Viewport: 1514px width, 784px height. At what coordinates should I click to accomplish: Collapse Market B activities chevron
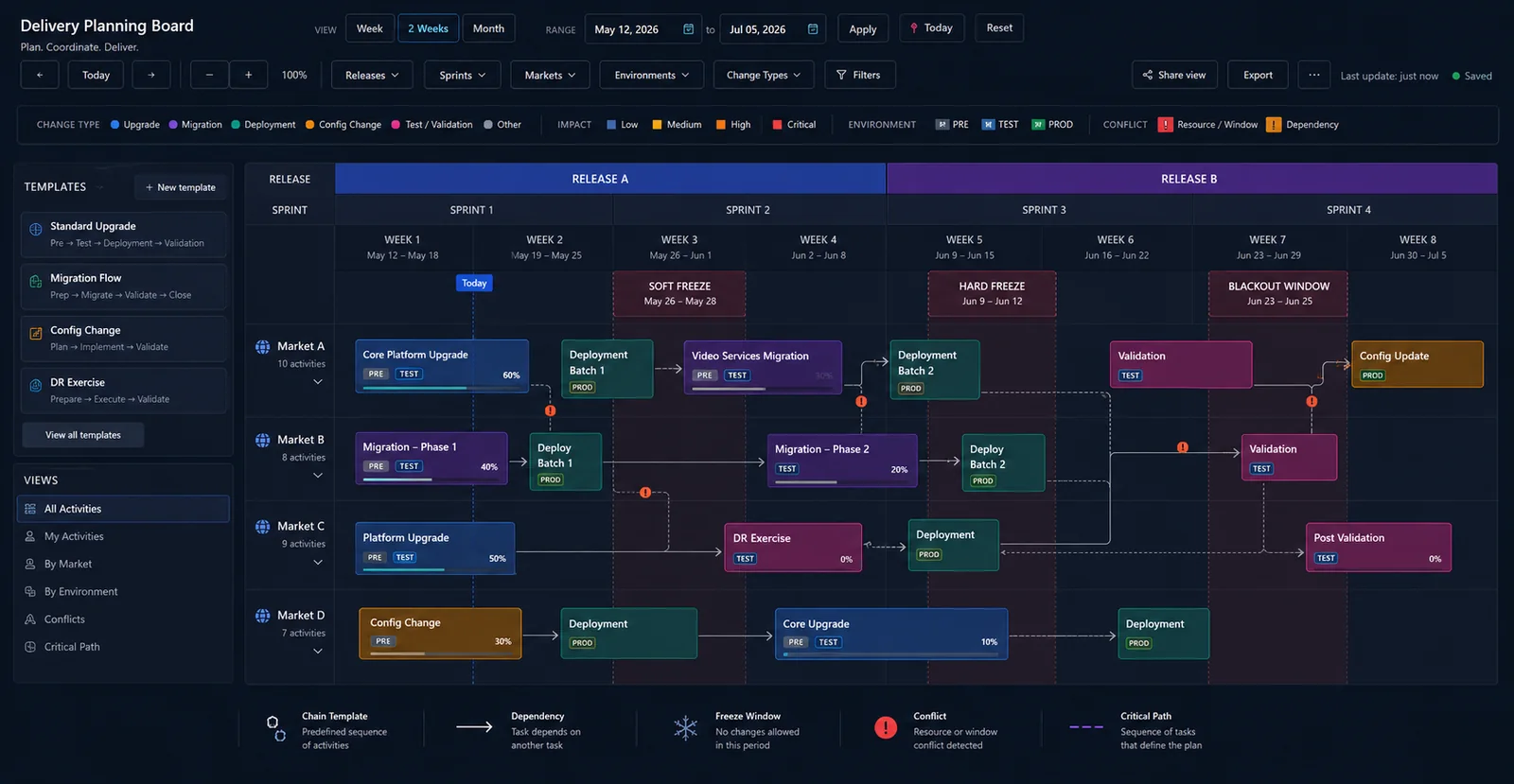point(318,476)
